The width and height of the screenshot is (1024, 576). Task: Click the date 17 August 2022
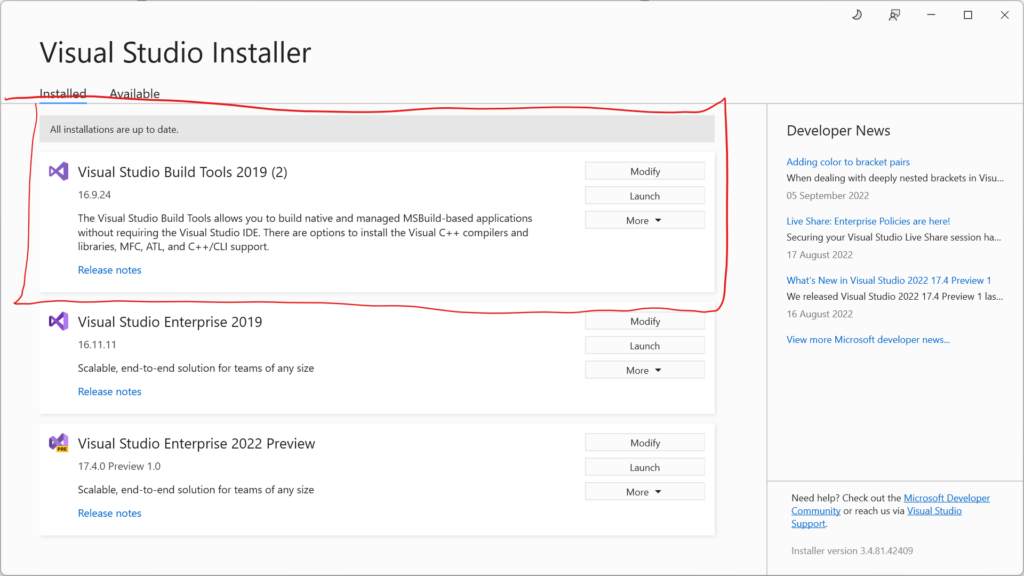tap(820, 255)
